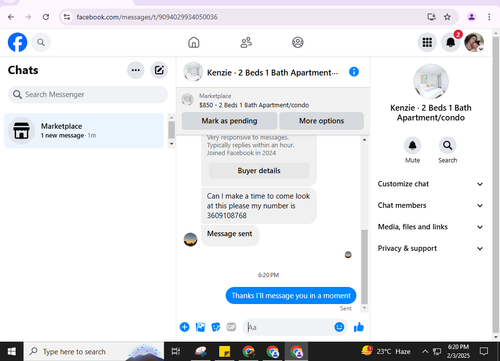Screen dimensions: 500x361
Task: Open the Facebook logo home link
Action: [17, 42]
